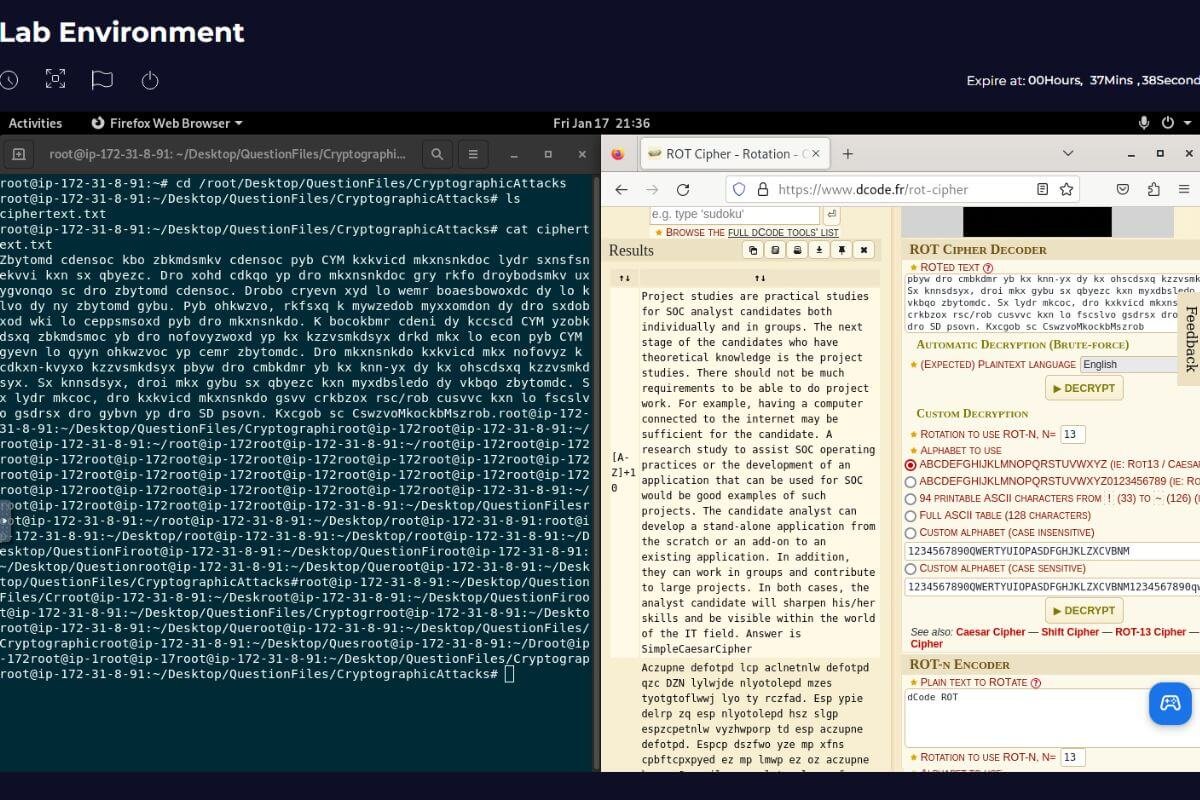Open the list all tabs chevron in Firefox

(1068, 154)
